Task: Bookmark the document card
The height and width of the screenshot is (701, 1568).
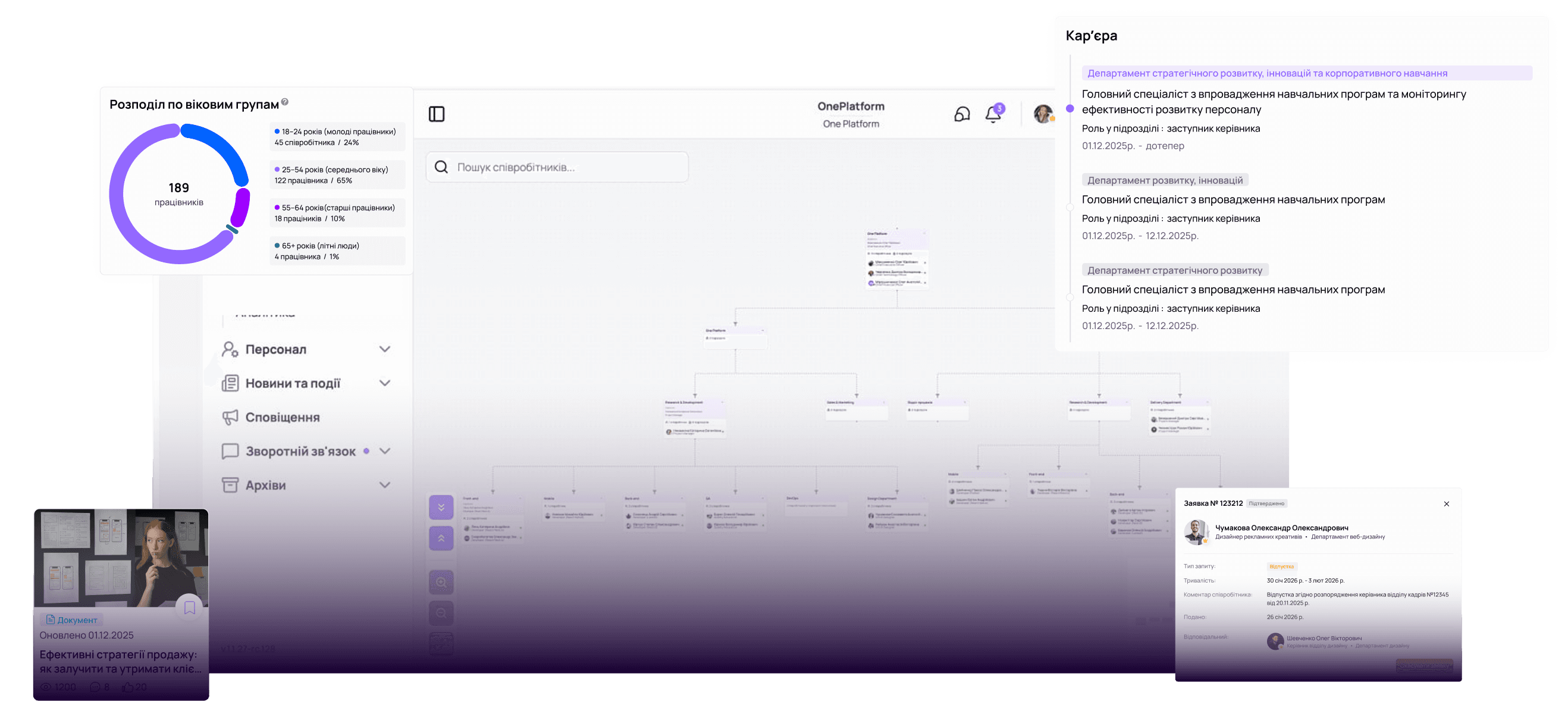Action: (189, 607)
